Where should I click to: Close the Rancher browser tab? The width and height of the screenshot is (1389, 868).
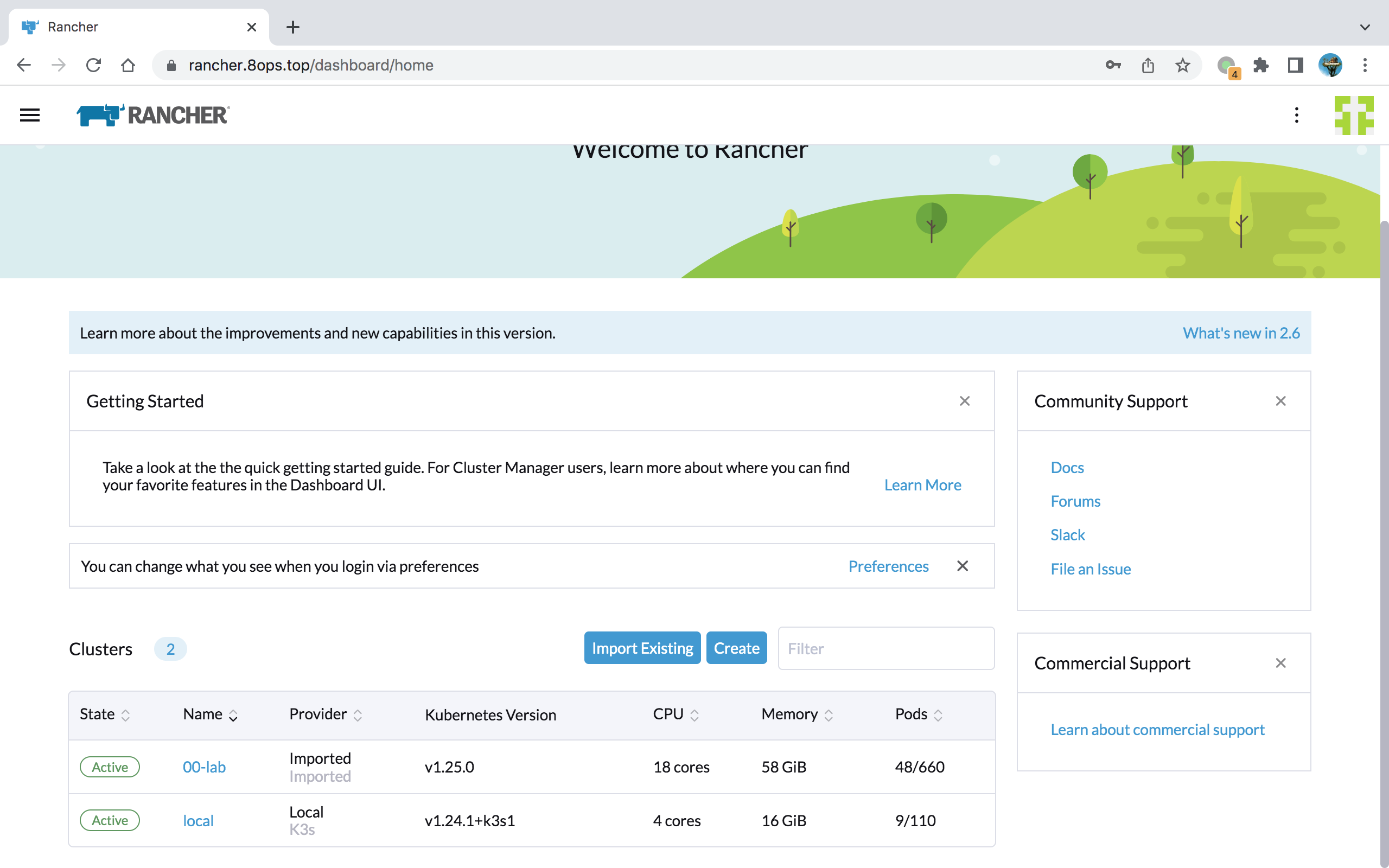pyautogui.click(x=251, y=27)
